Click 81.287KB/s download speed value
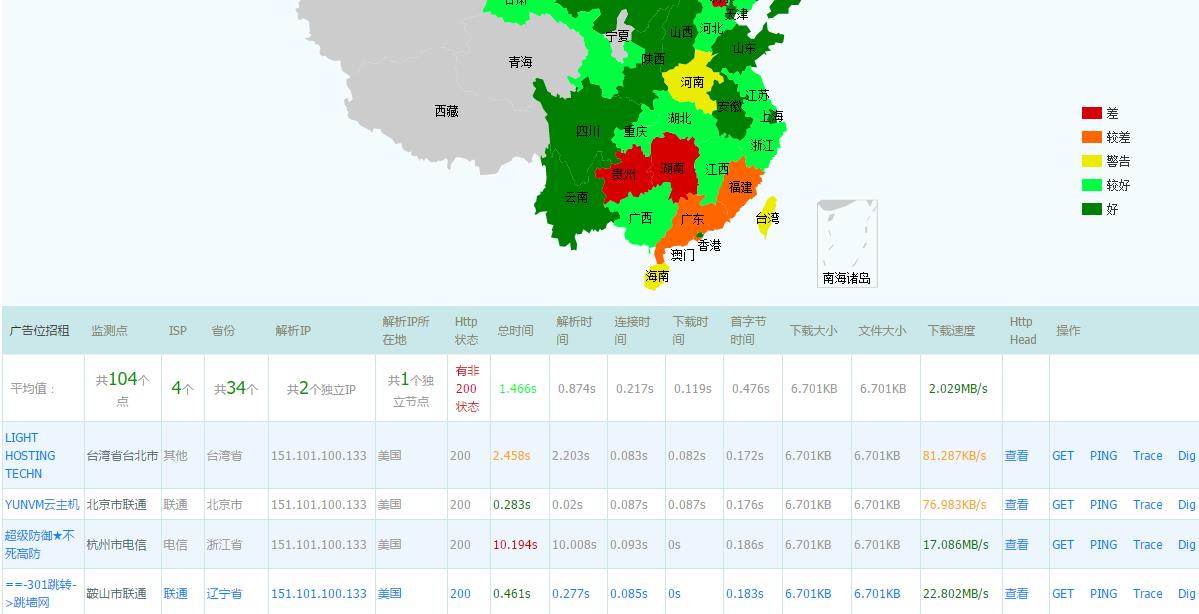This screenshot has width=1199, height=614. [x=954, y=456]
